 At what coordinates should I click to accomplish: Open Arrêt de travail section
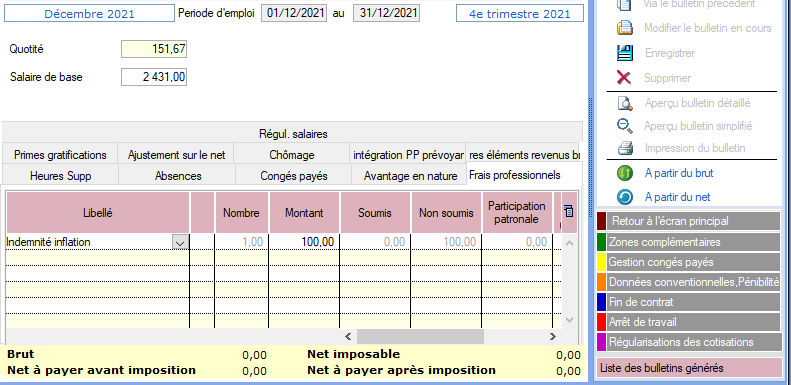(688, 321)
